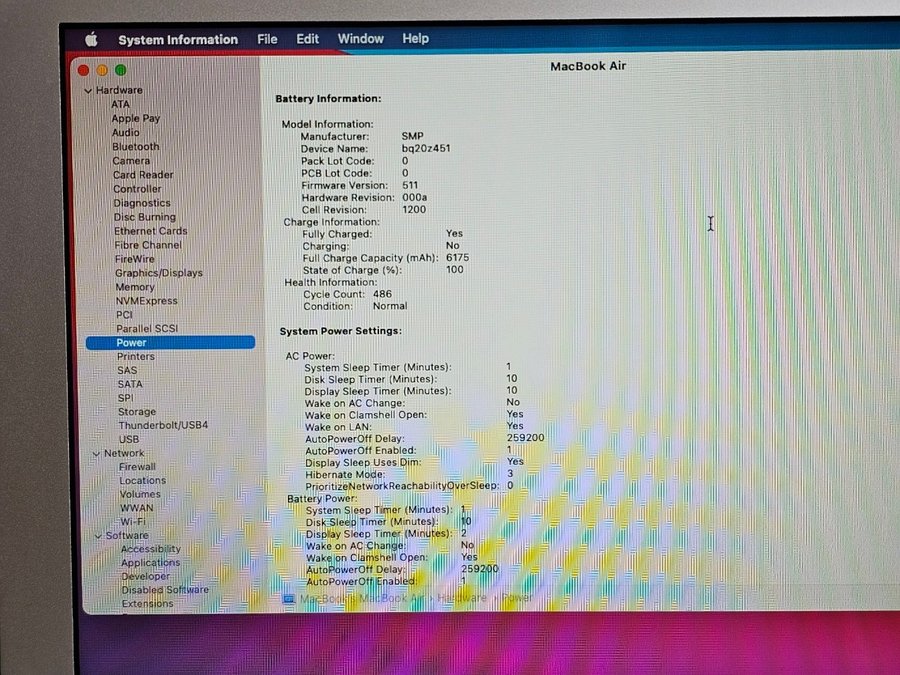Viewport: 900px width, 675px height.
Task: Select Memory in the sidebar
Action: coord(135,287)
